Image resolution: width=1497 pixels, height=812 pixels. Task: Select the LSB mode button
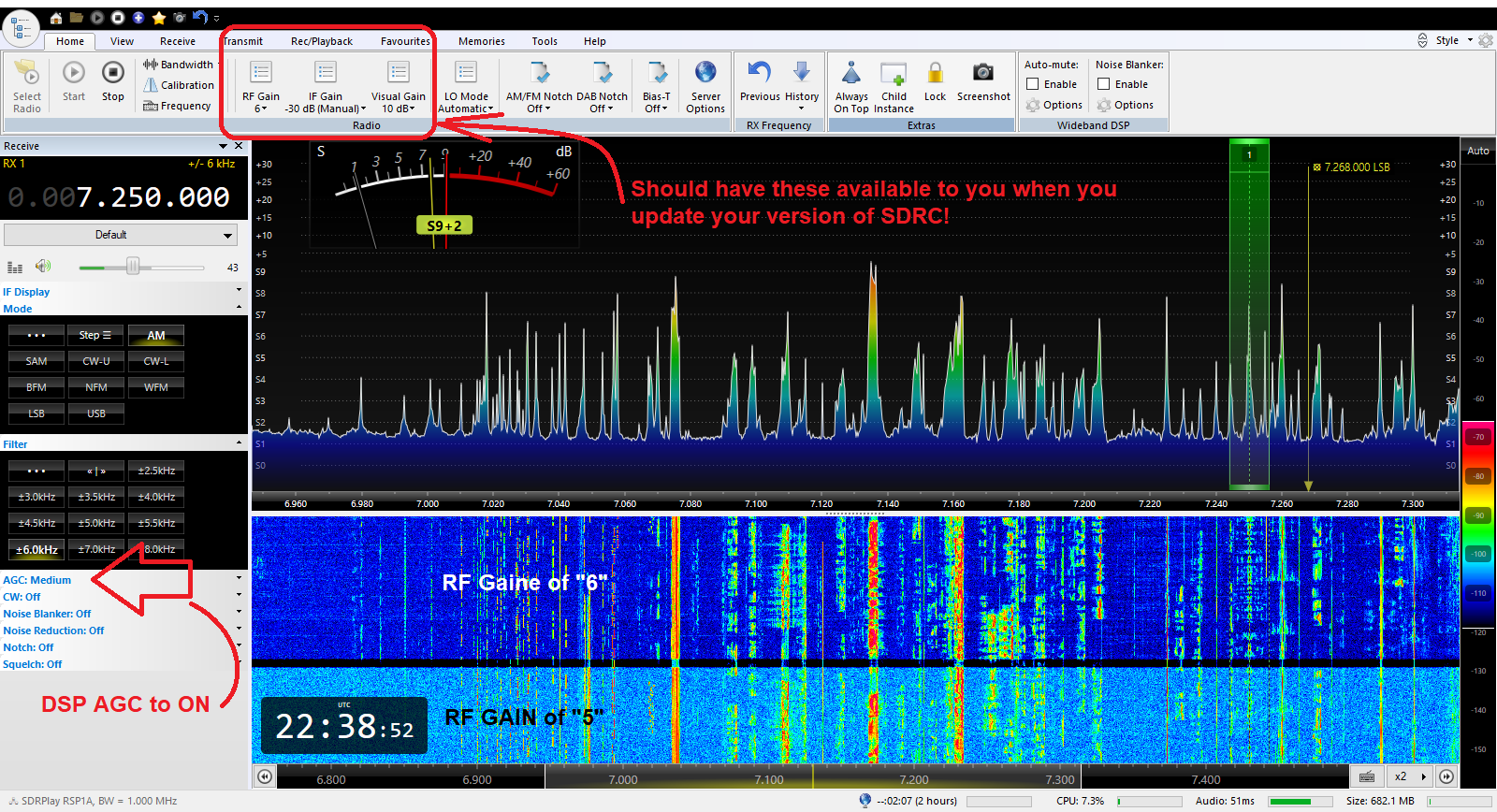pos(36,413)
